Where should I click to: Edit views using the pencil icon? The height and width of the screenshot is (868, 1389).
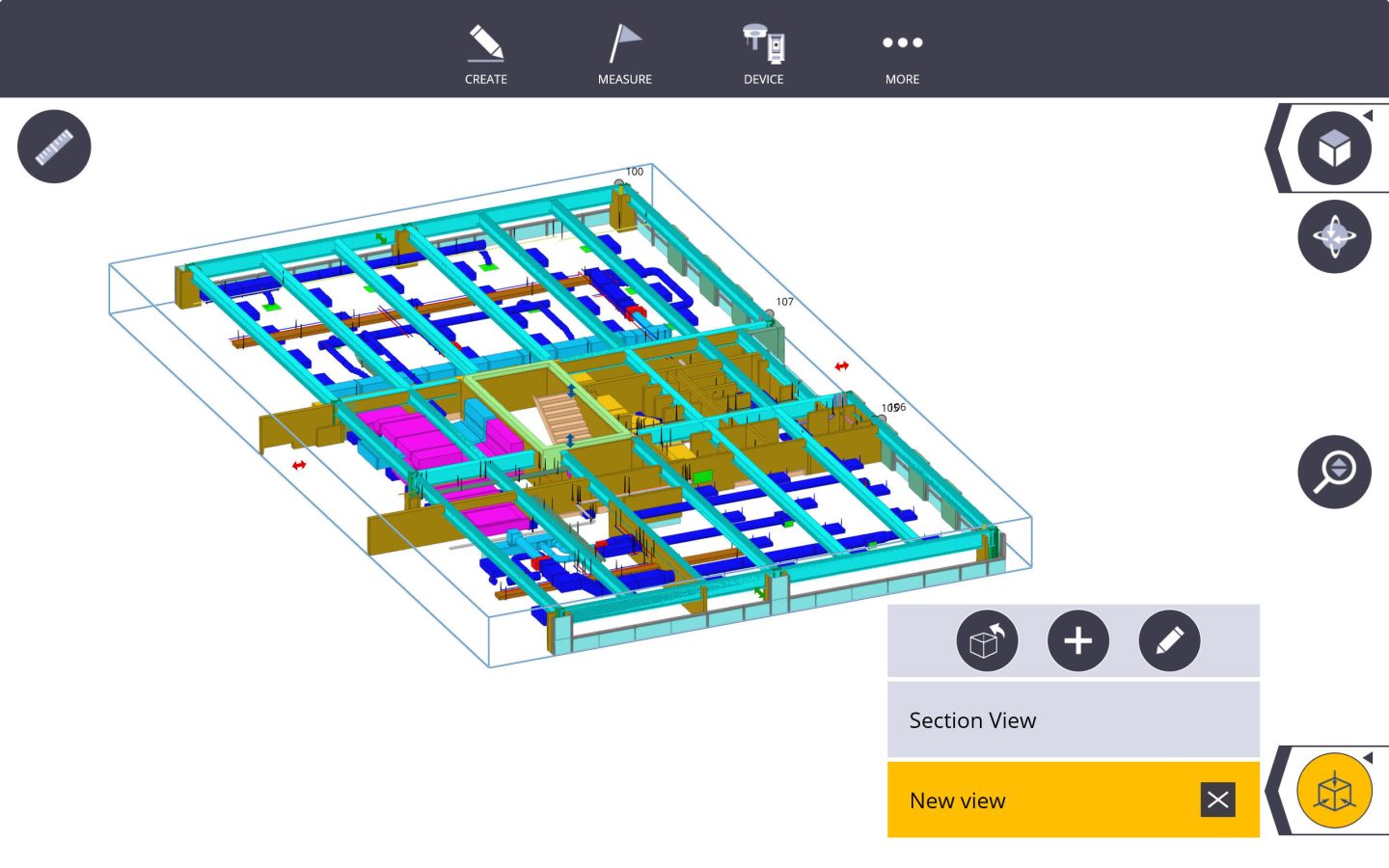(1169, 640)
